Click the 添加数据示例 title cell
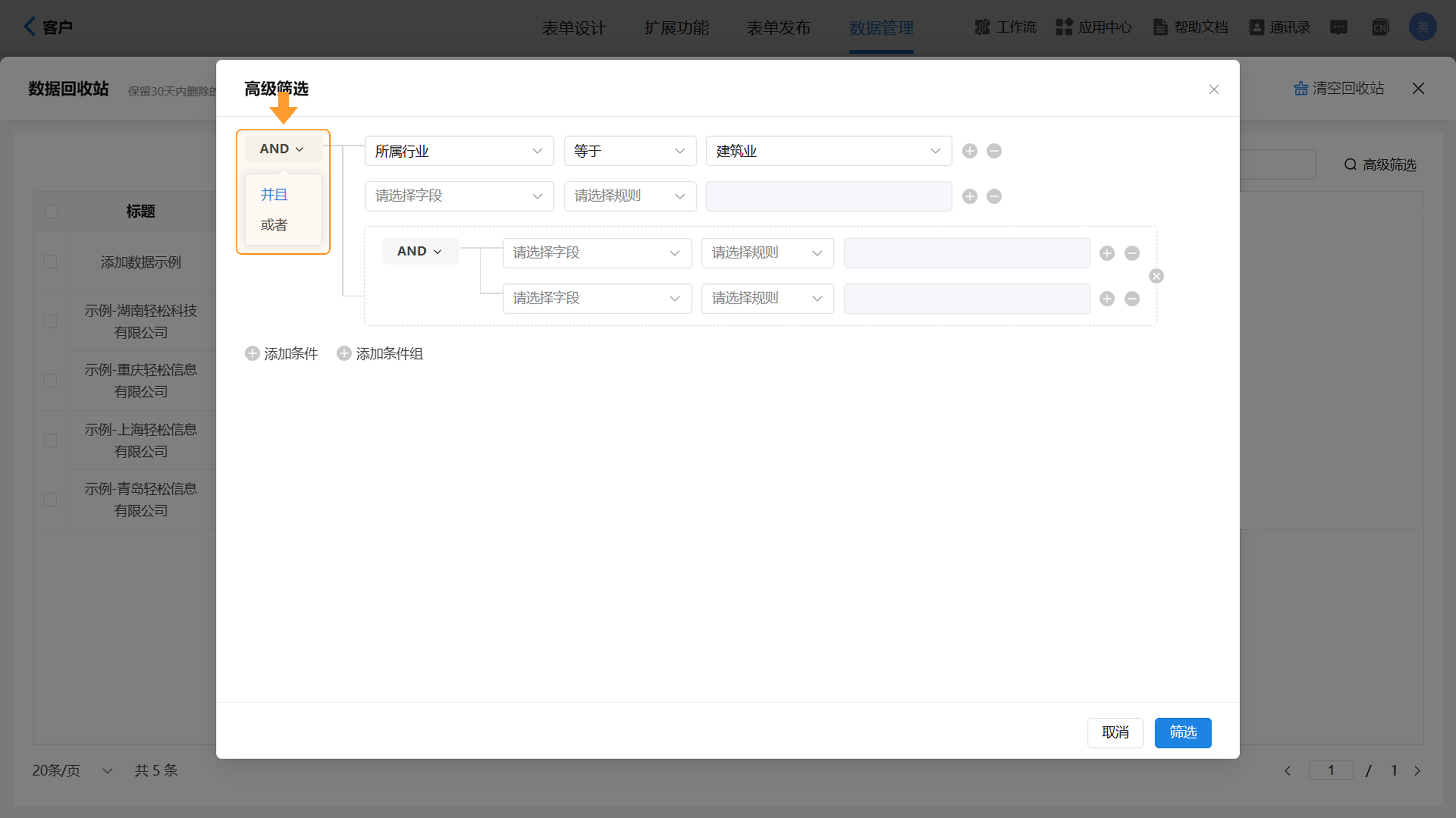This screenshot has width=1456, height=818. point(141,262)
